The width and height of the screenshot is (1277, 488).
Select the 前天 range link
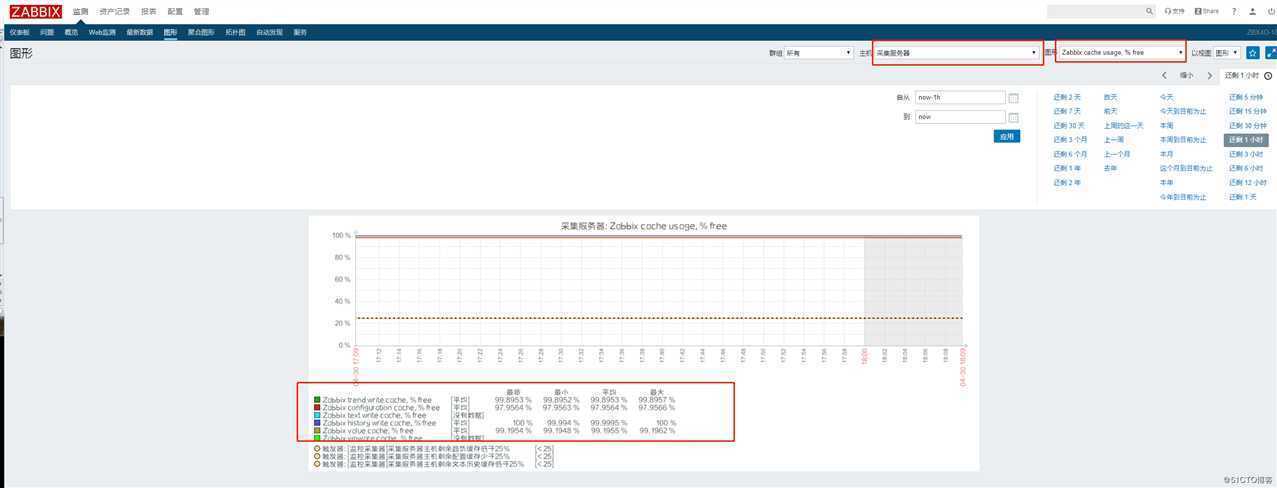(1111, 111)
